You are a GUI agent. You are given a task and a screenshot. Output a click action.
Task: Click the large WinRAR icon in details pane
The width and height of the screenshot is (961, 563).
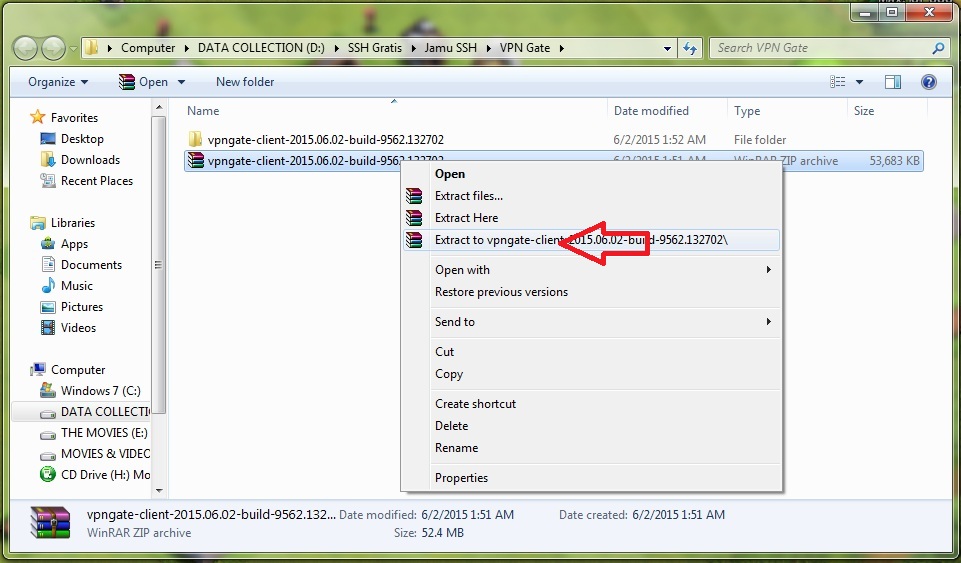[x=50, y=523]
